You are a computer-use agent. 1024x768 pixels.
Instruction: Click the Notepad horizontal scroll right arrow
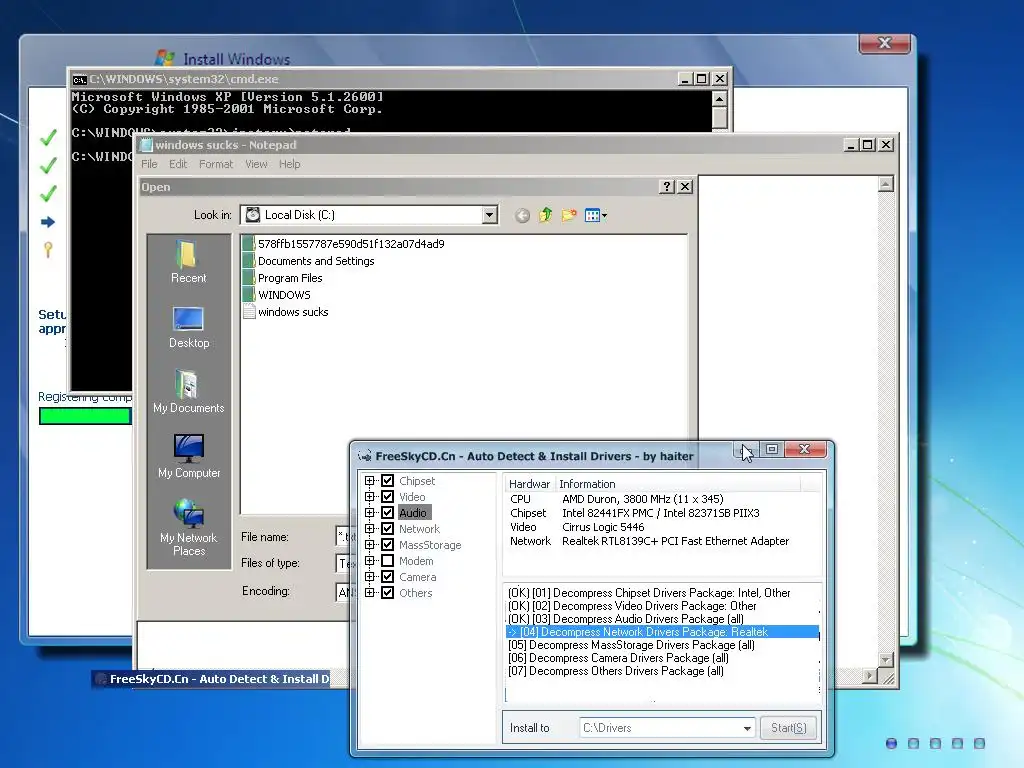tap(869, 677)
